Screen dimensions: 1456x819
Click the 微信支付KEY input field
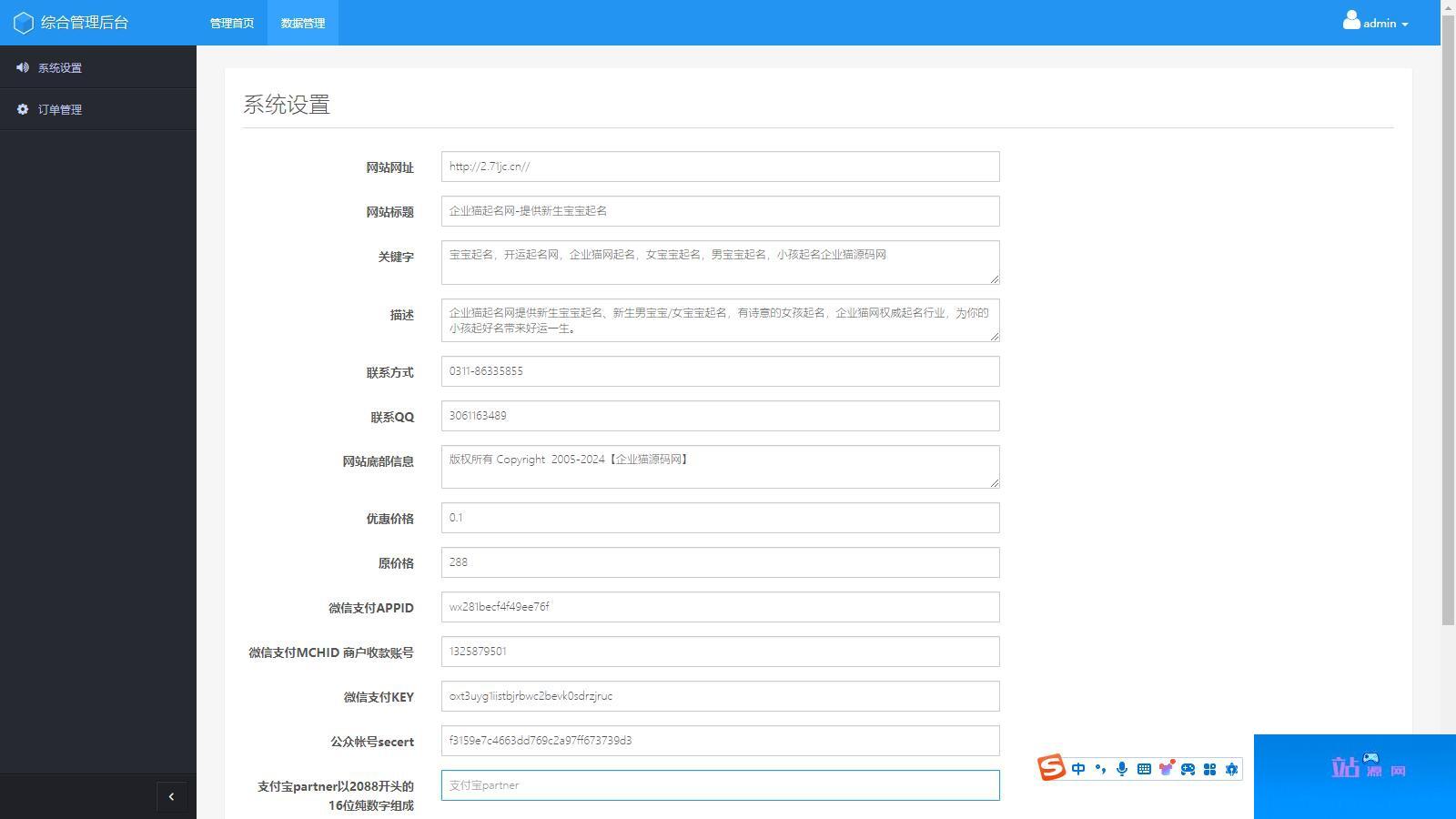(721, 696)
